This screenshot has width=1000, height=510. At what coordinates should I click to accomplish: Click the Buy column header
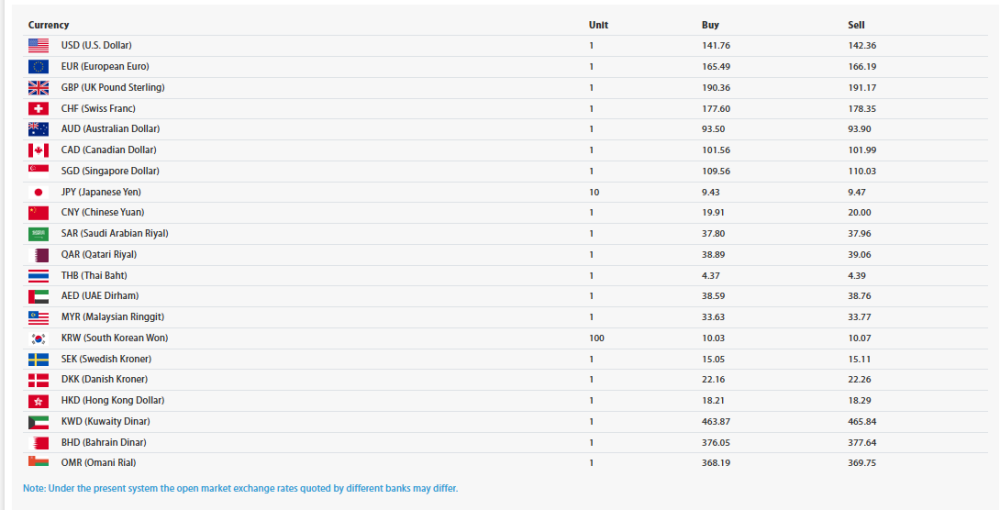point(710,25)
